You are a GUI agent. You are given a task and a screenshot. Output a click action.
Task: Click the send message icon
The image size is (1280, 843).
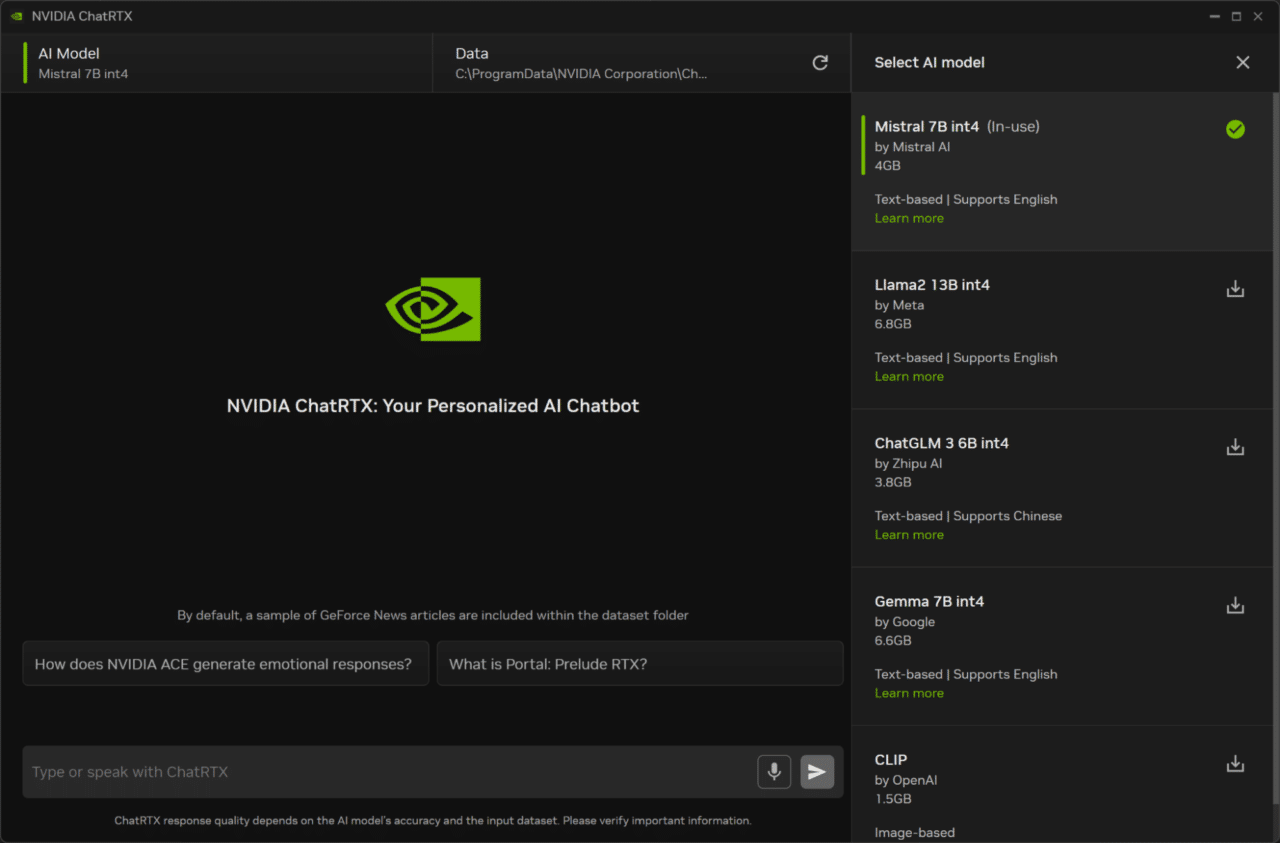coord(817,771)
